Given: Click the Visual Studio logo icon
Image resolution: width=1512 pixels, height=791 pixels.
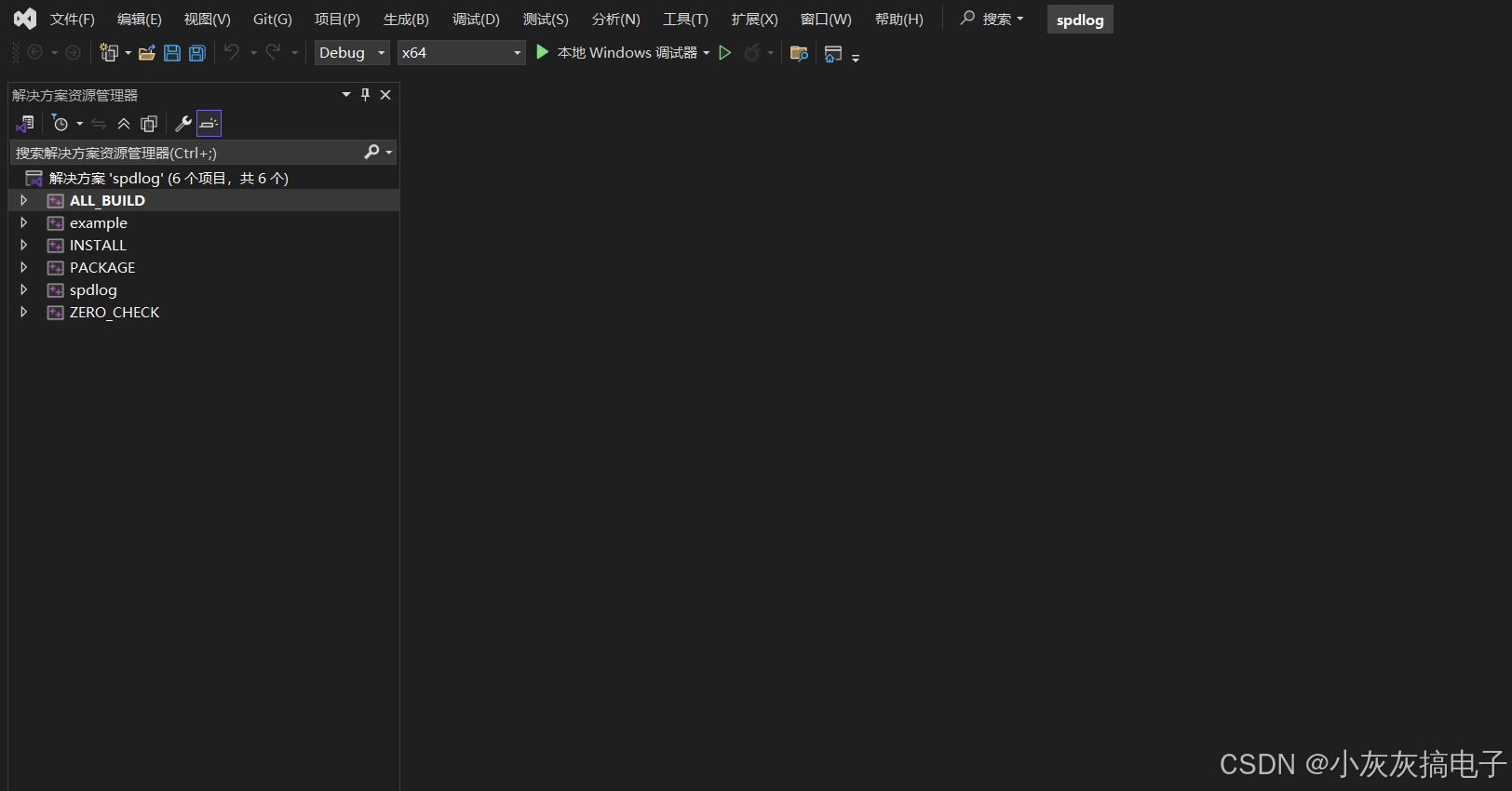Looking at the screenshot, I should point(25,19).
